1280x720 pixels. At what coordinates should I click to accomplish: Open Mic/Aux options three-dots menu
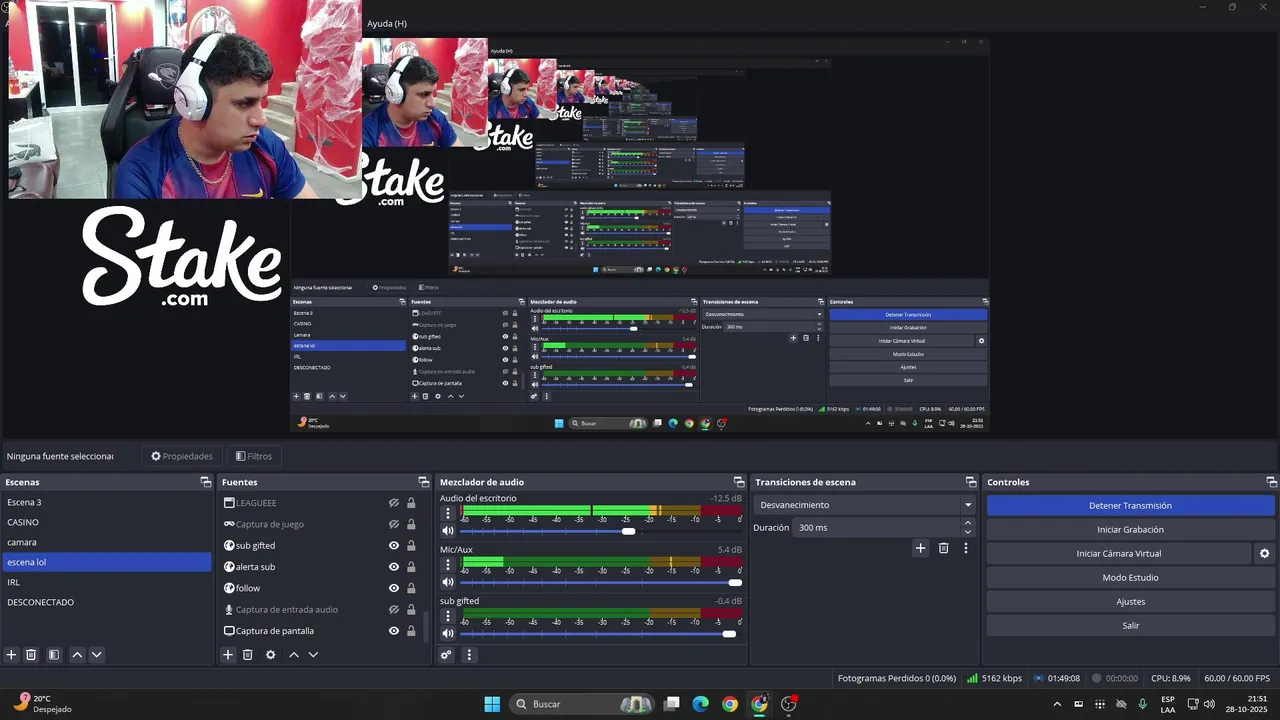click(x=448, y=564)
